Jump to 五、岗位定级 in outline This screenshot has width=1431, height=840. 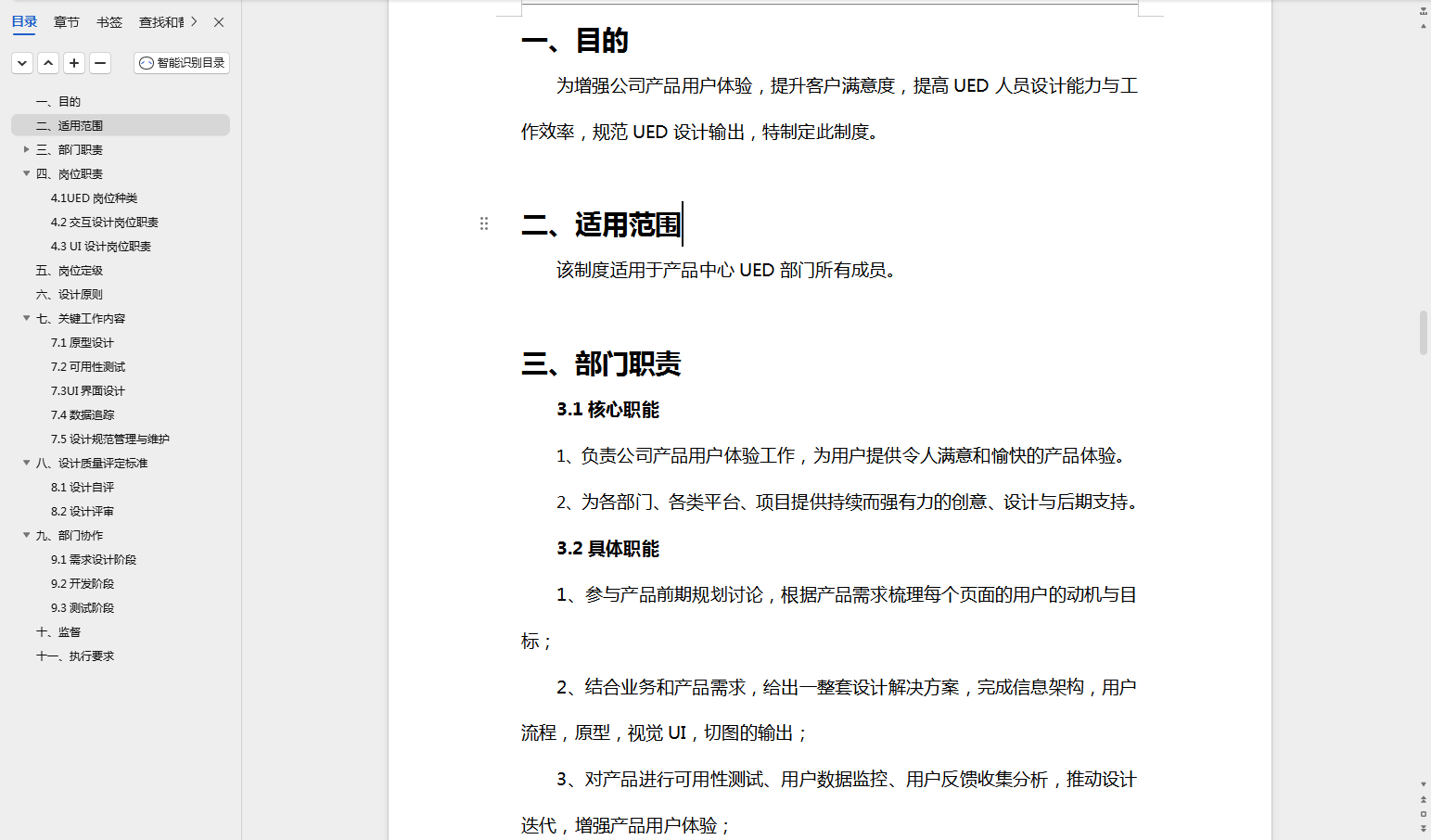(x=70, y=271)
